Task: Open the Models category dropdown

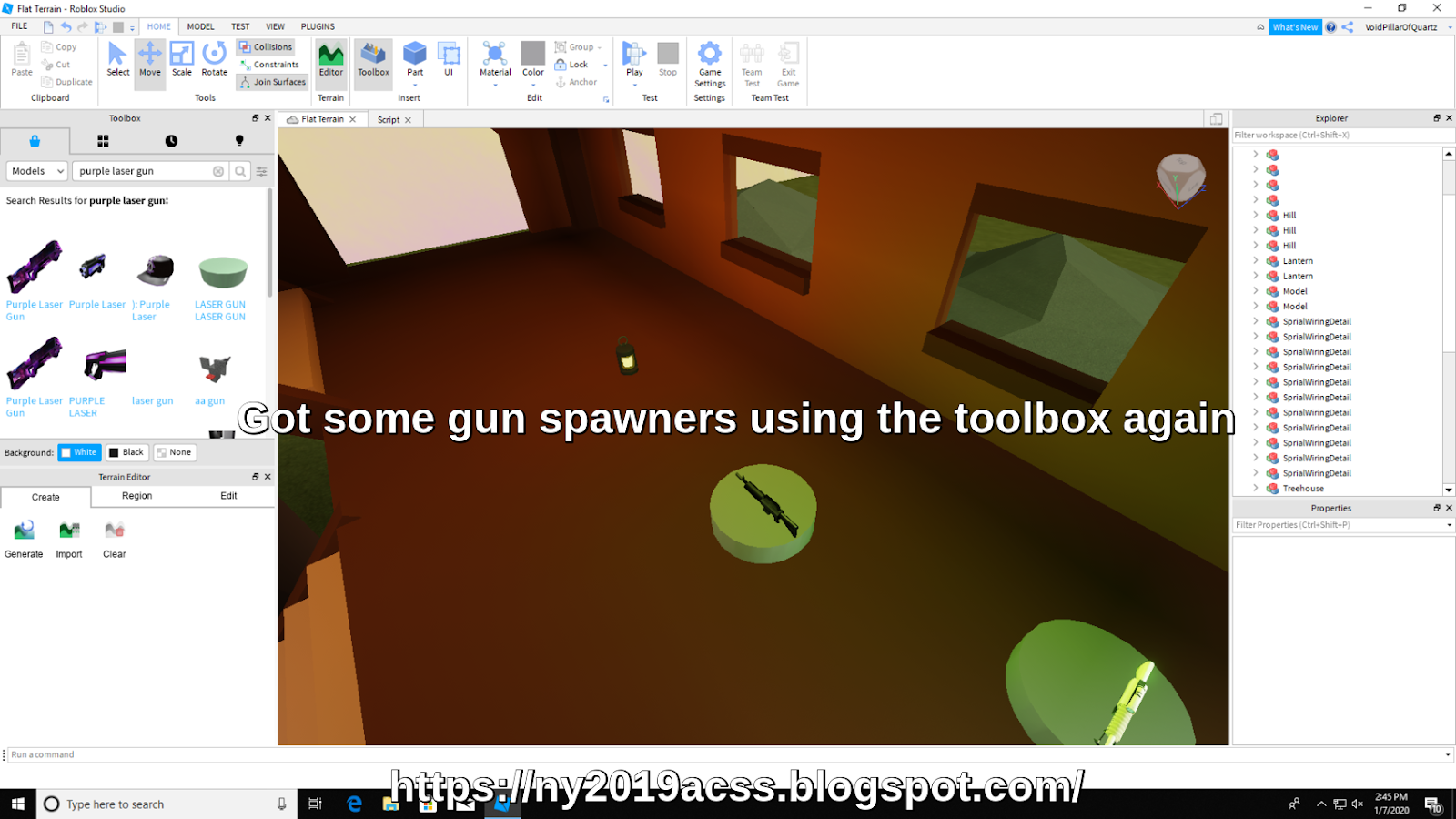Action: click(x=37, y=171)
